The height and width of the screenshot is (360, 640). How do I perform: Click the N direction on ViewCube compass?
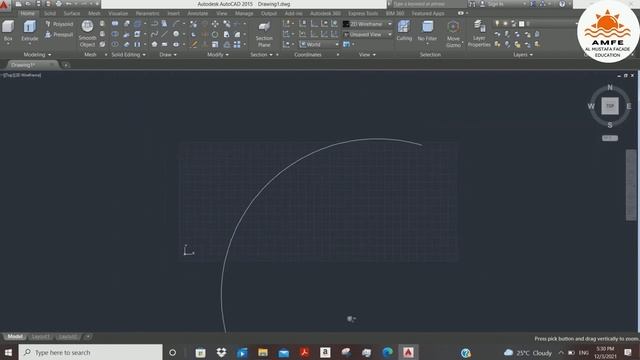610,87
